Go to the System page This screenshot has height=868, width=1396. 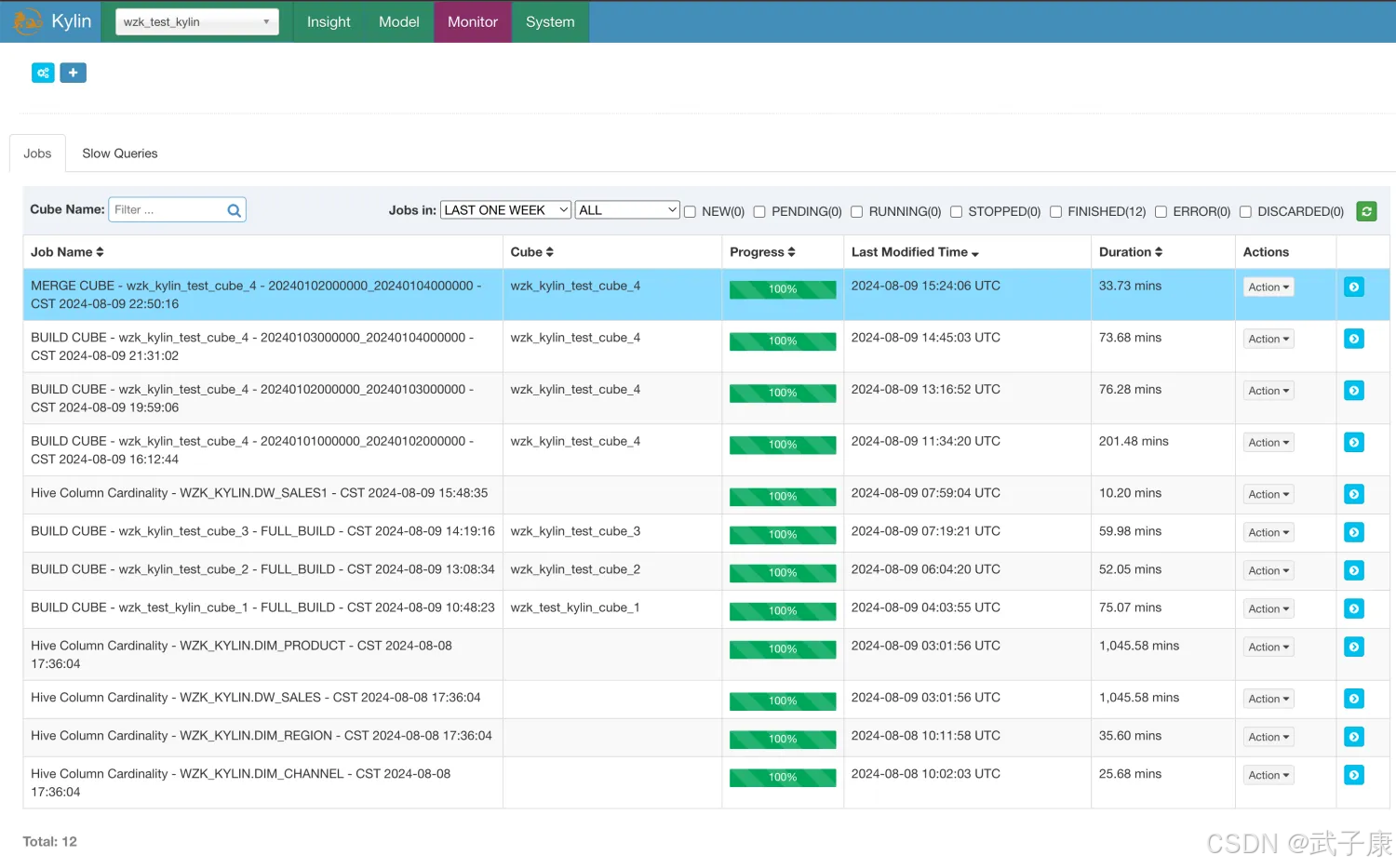pos(550,21)
